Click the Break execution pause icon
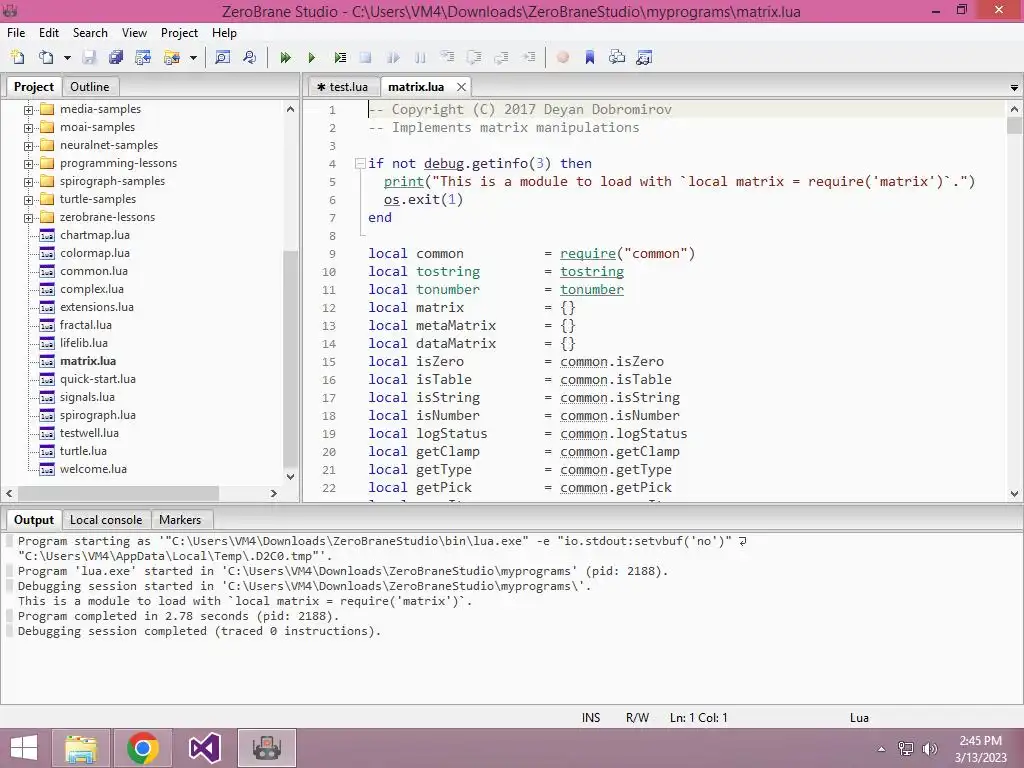Screen dimensions: 1024x768 pyautogui.click(x=420, y=57)
